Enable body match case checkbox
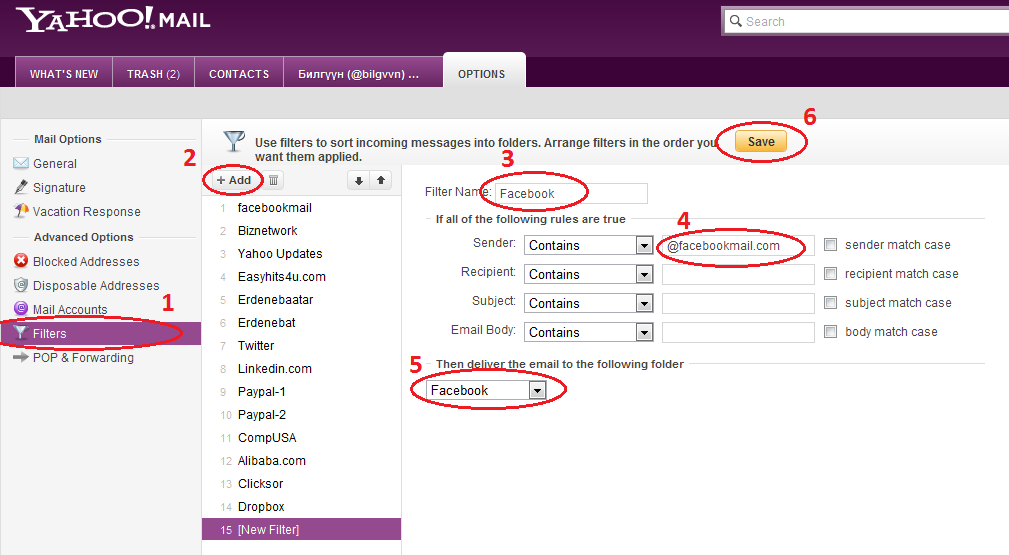Screen dimensions: 1009x555 pos(831,332)
